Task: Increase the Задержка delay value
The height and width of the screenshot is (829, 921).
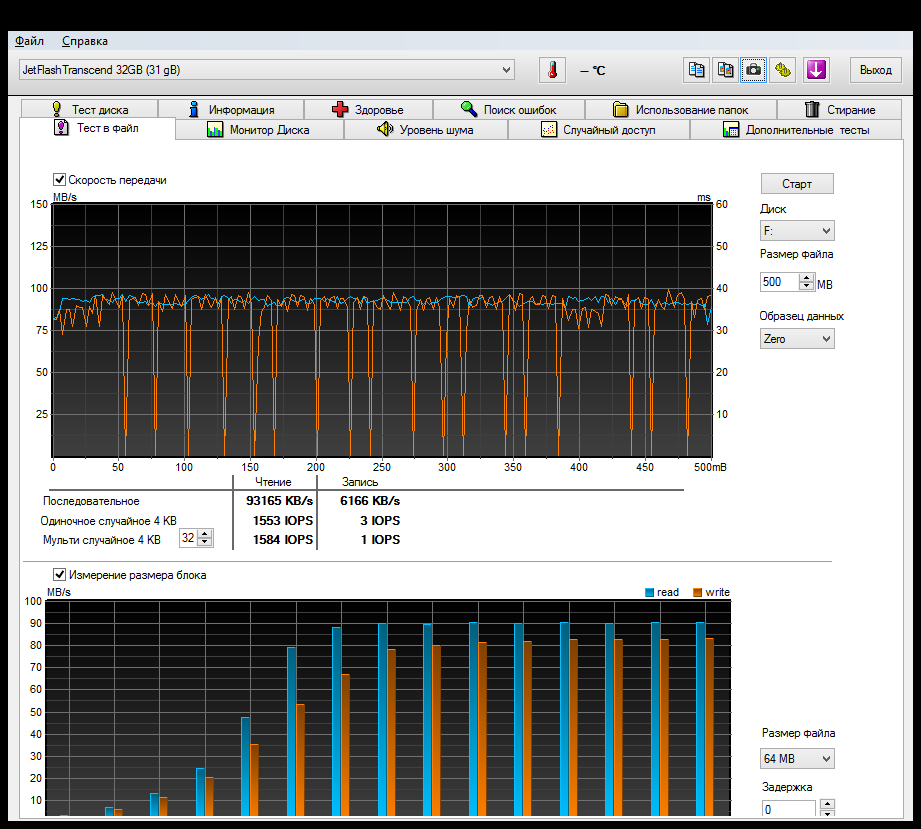Action: coord(827,803)
